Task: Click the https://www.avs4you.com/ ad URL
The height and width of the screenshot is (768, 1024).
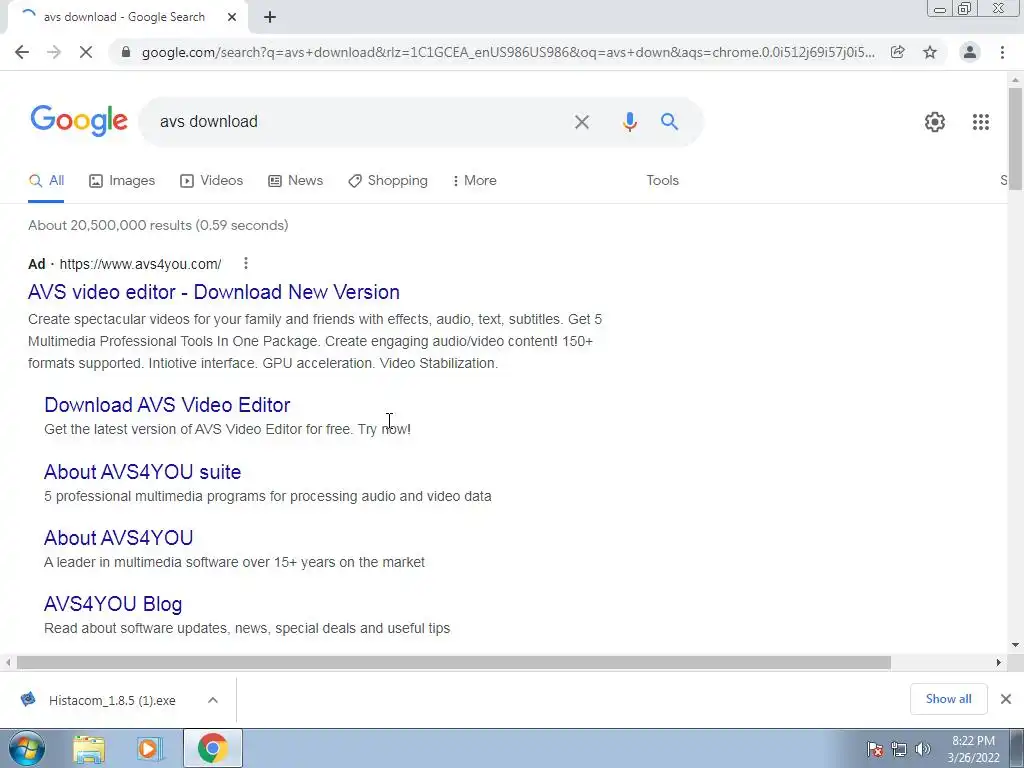Action: tap(140, 264)
